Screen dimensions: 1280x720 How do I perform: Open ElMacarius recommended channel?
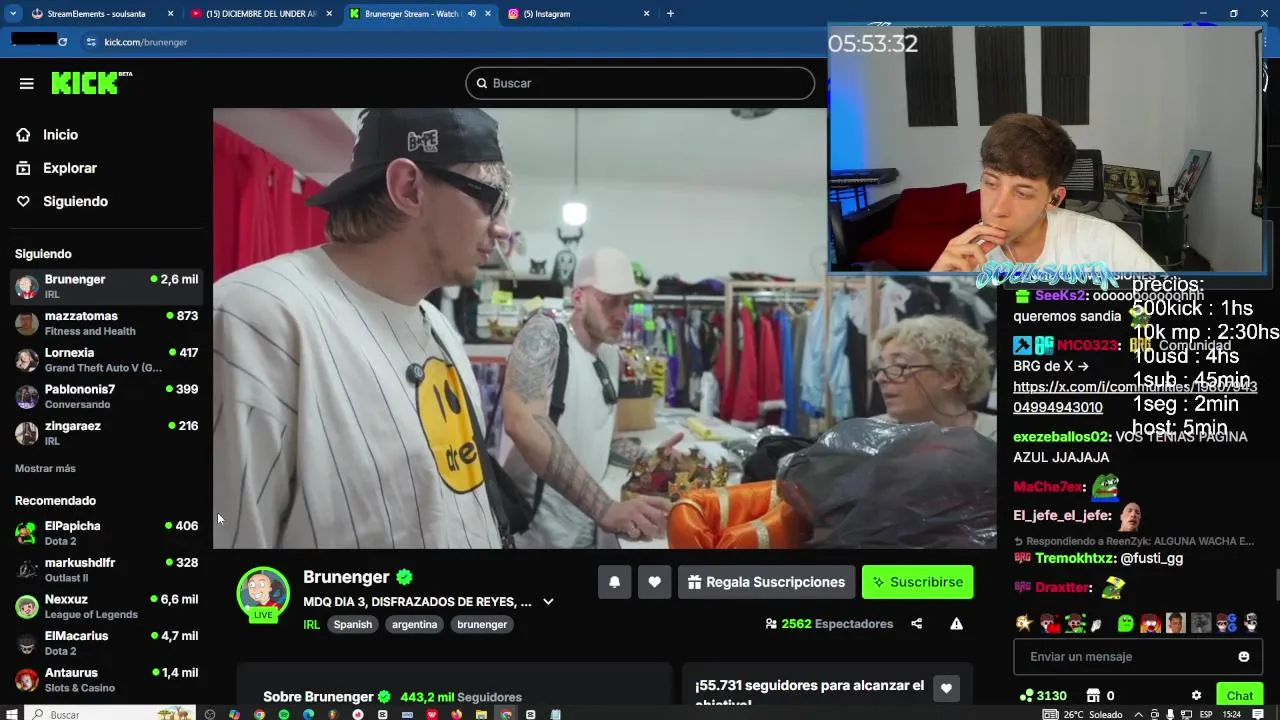click(x=106, y=643)
